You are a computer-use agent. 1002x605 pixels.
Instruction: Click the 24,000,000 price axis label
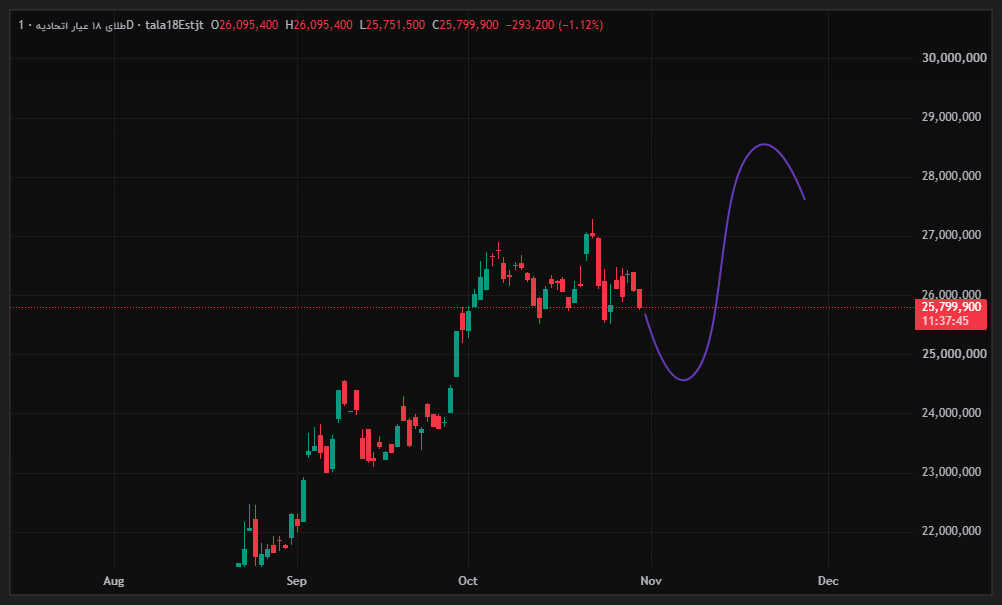(x=952, y=413)
